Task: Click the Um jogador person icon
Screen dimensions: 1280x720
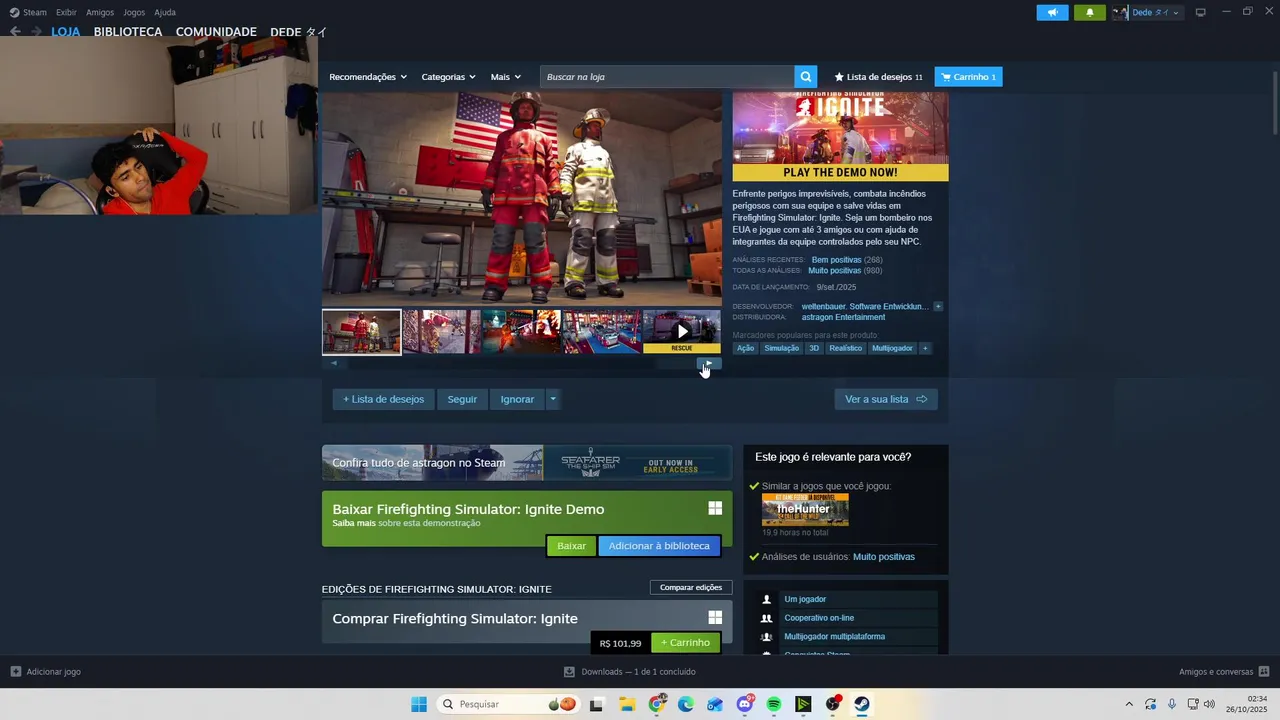Action: 767,599
